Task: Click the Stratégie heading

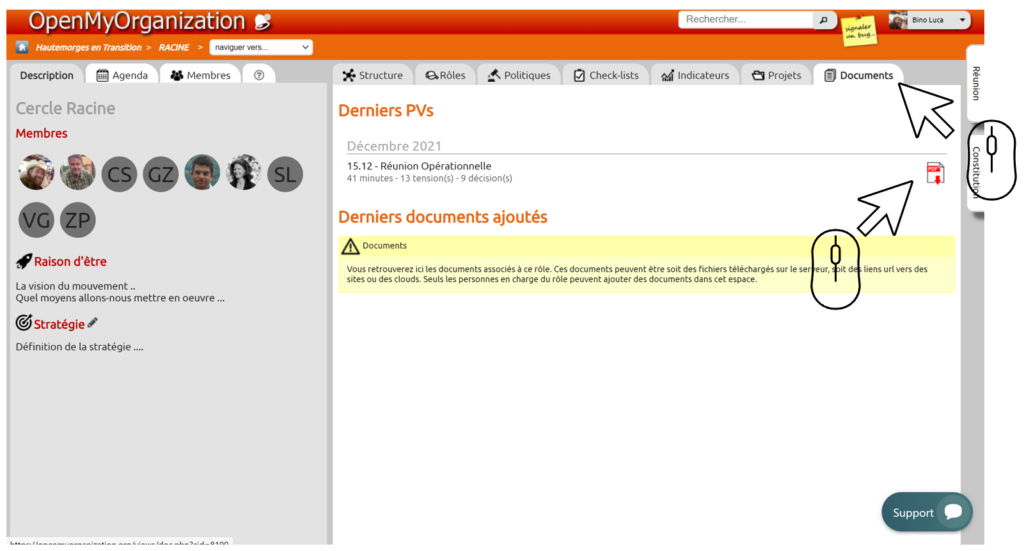Action: (x=59, y=324)
